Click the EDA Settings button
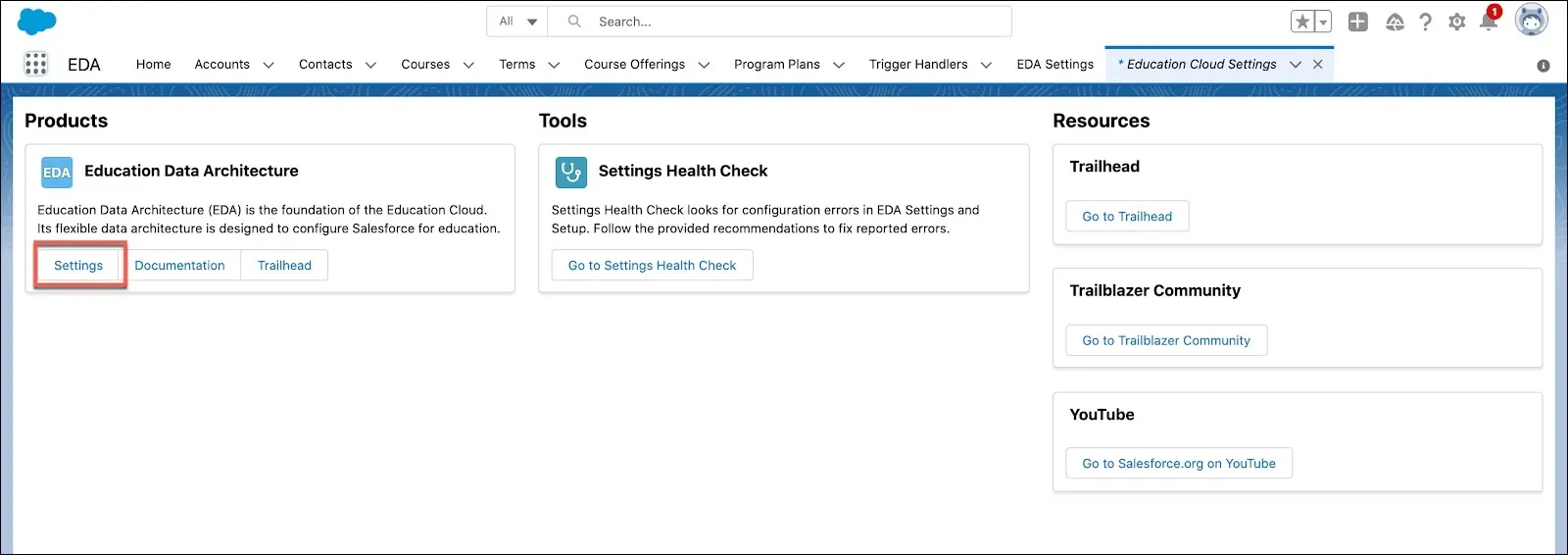 [x=78, y=266]
